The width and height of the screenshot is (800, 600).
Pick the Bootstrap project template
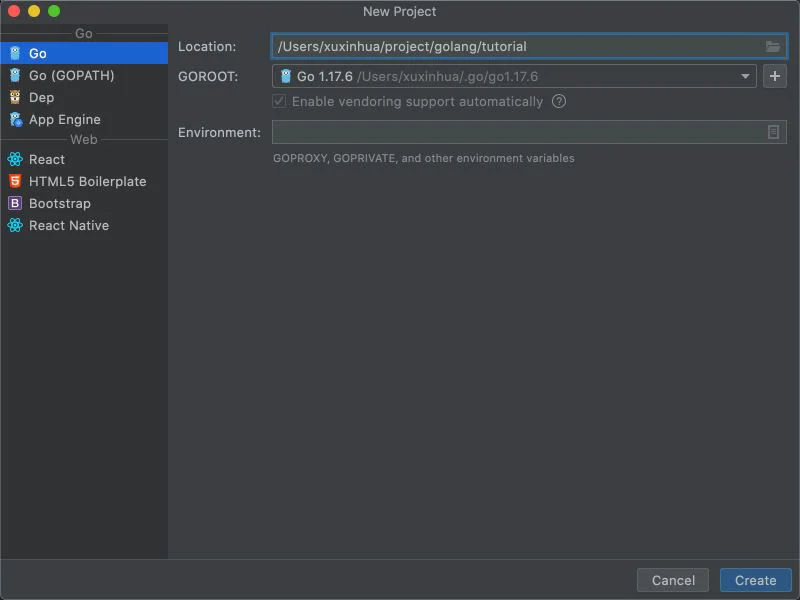point(84,203)
